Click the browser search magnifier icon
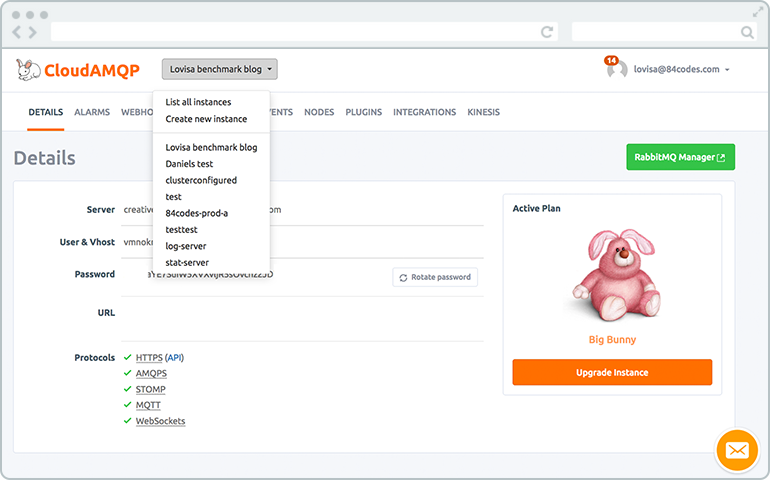 [x=747, y=32]
